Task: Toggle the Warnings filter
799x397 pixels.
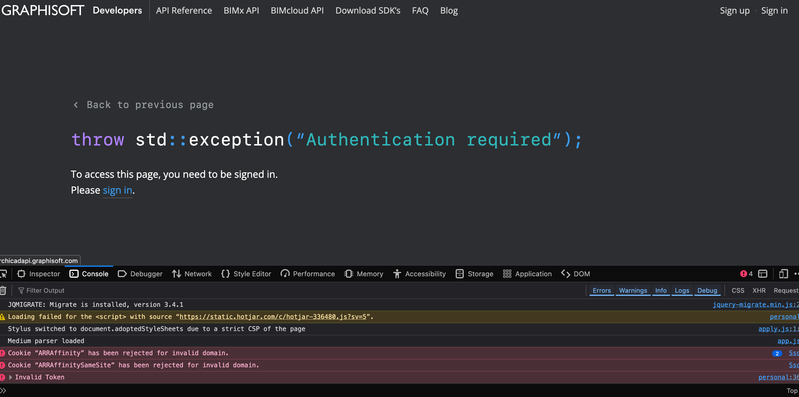Action: [633, 290]
